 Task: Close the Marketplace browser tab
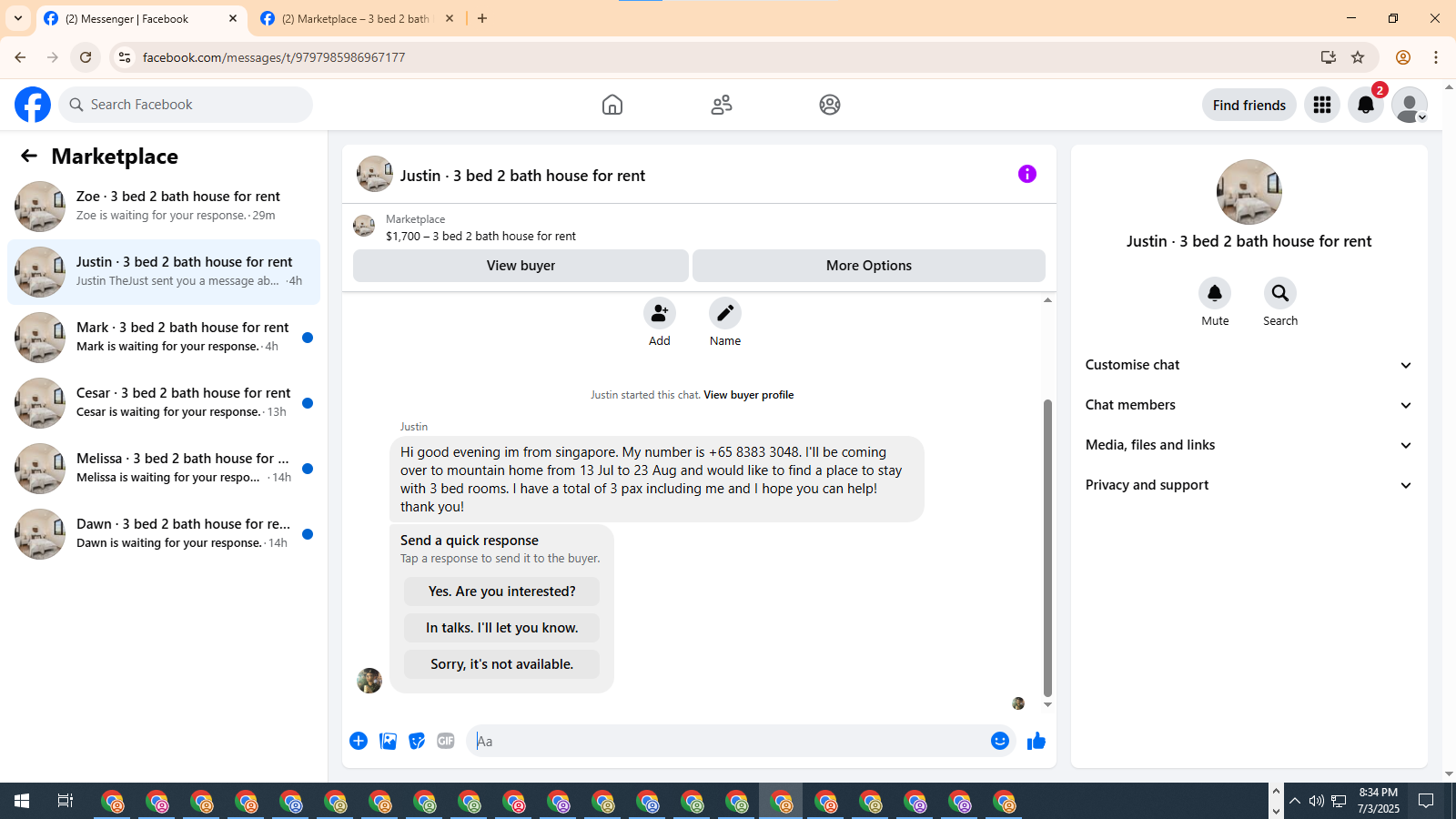tap(450, 18)
